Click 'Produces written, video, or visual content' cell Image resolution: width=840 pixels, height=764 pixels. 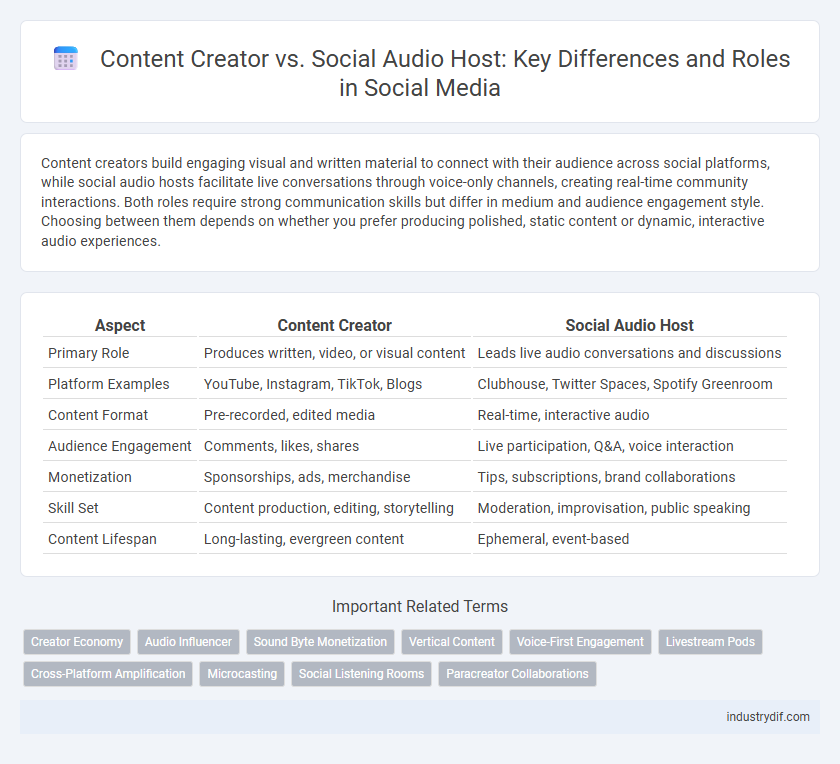pos(334,353)
